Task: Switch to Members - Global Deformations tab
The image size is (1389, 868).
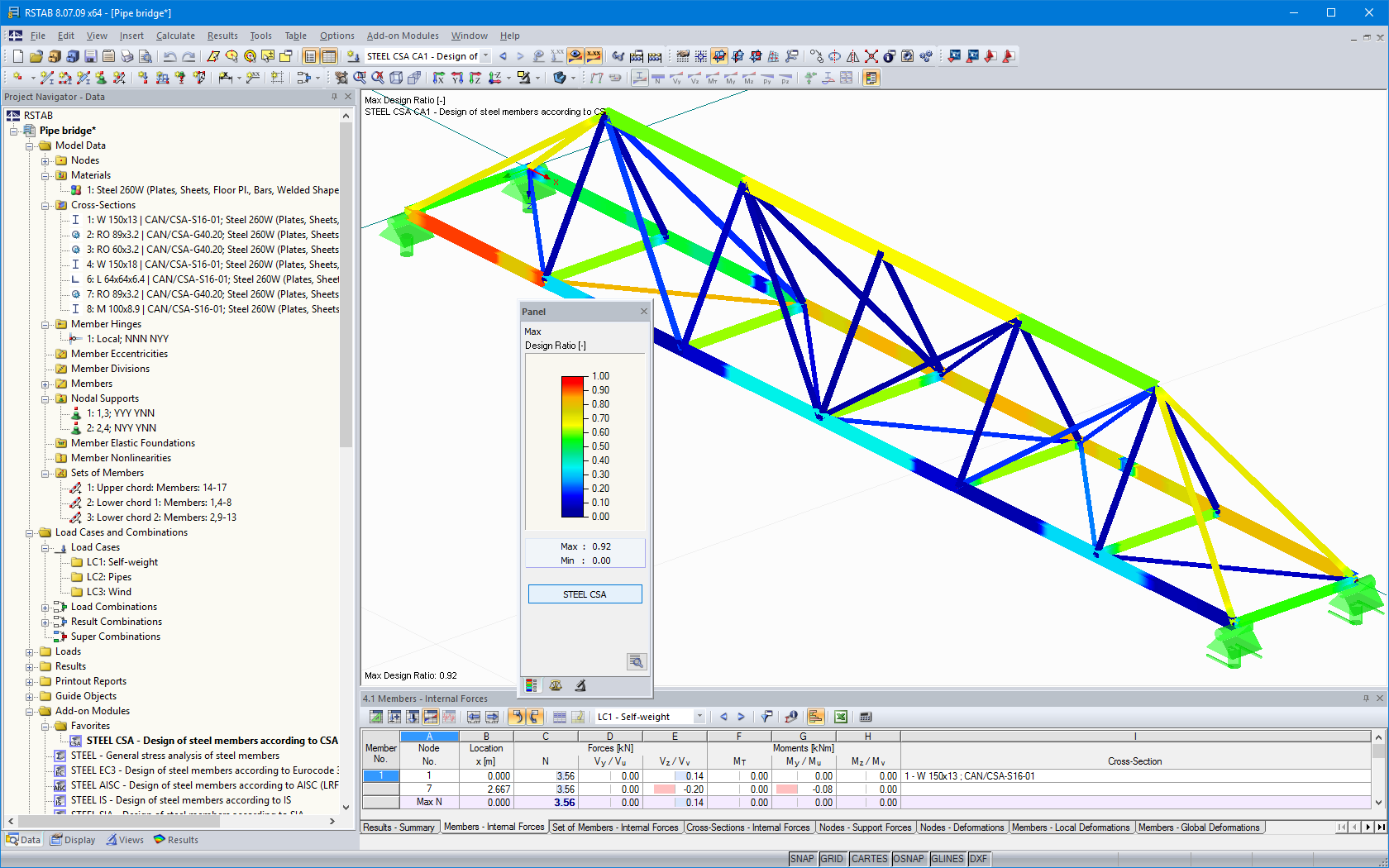Action: pyautogui.click(x=1199, y=827)
